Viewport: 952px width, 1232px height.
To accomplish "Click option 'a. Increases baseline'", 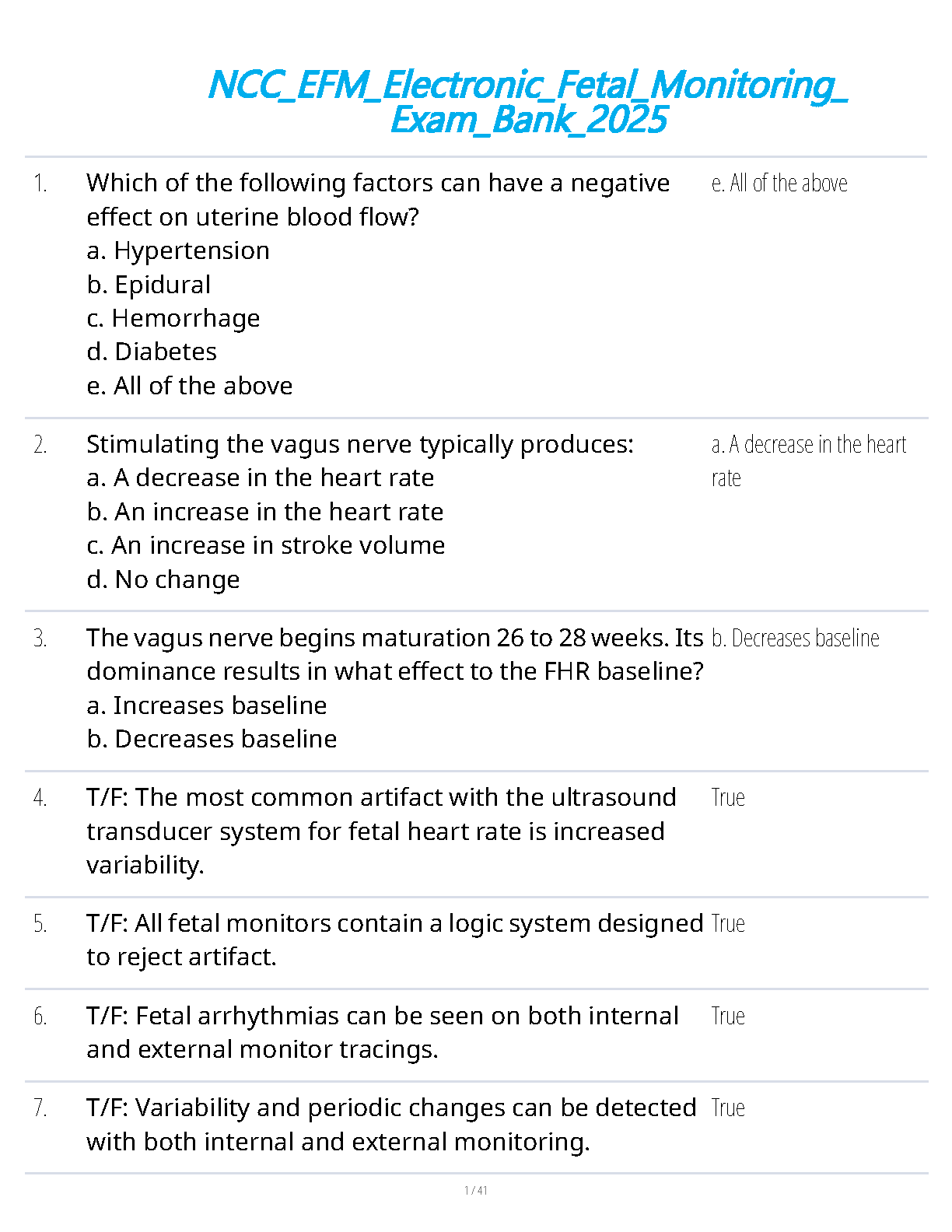I will point(207,705).
